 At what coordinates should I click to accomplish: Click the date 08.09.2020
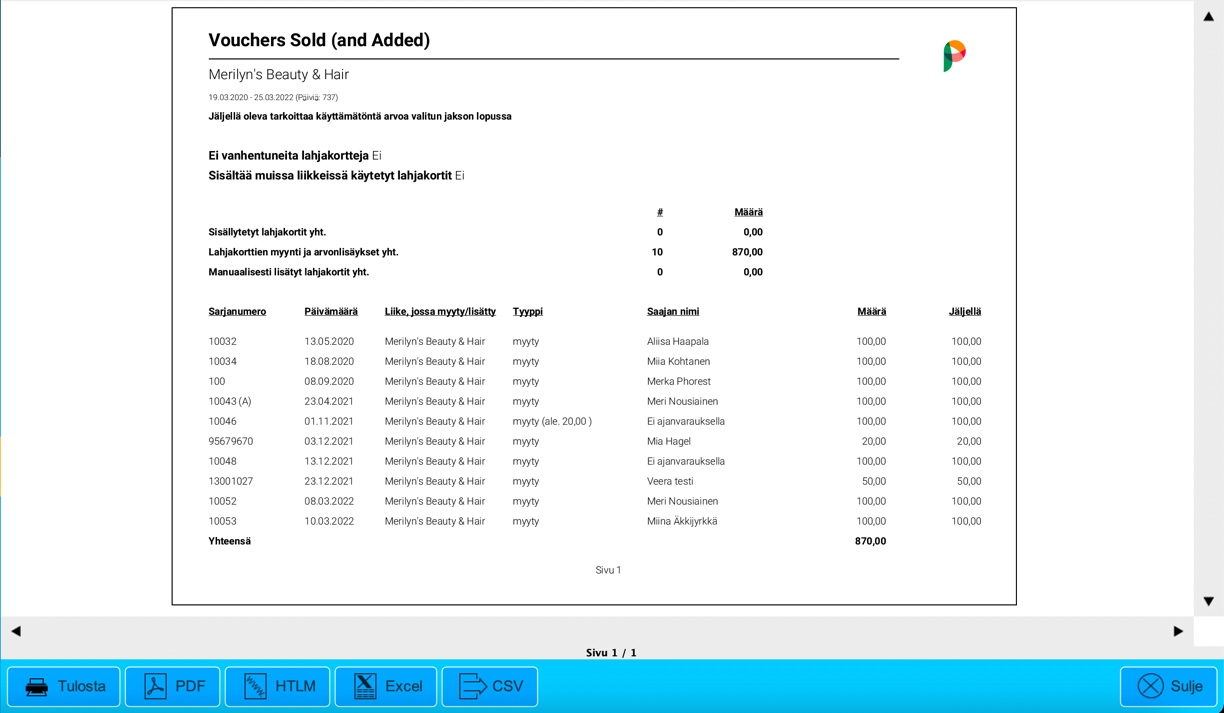click(x=329, y=382)
